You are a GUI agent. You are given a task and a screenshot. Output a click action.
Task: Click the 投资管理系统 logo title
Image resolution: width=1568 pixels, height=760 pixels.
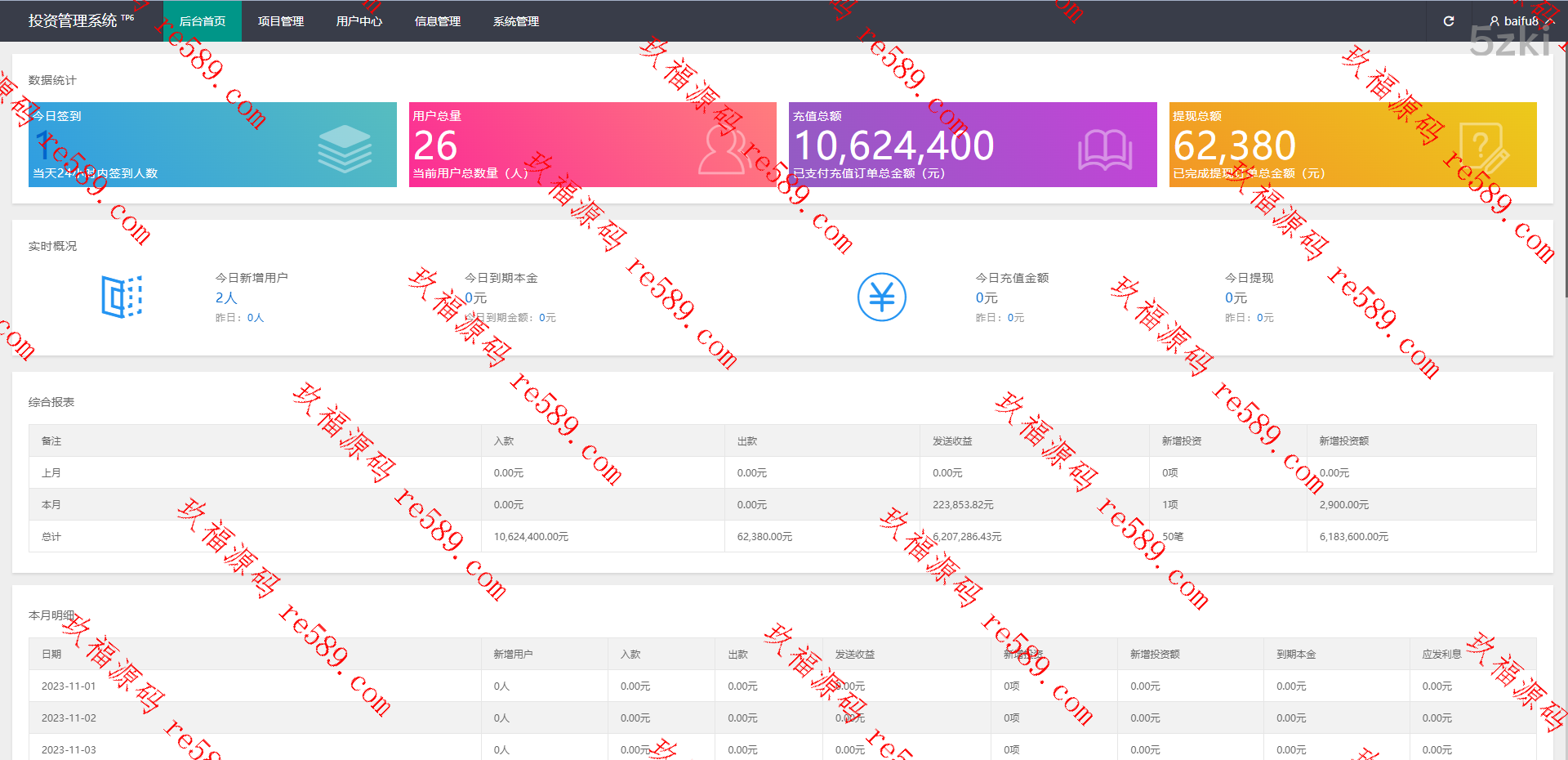[73, 20]
